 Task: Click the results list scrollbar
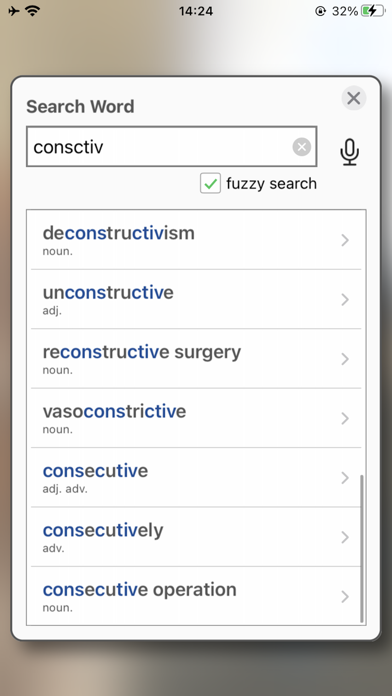click(x=362, y=548)
